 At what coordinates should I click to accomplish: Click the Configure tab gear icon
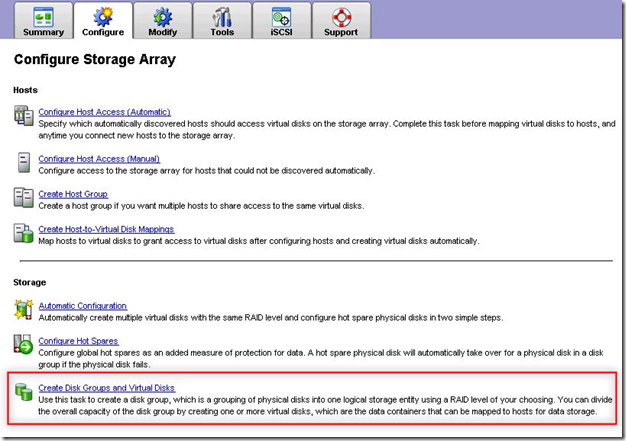click(x=103, y=17)
